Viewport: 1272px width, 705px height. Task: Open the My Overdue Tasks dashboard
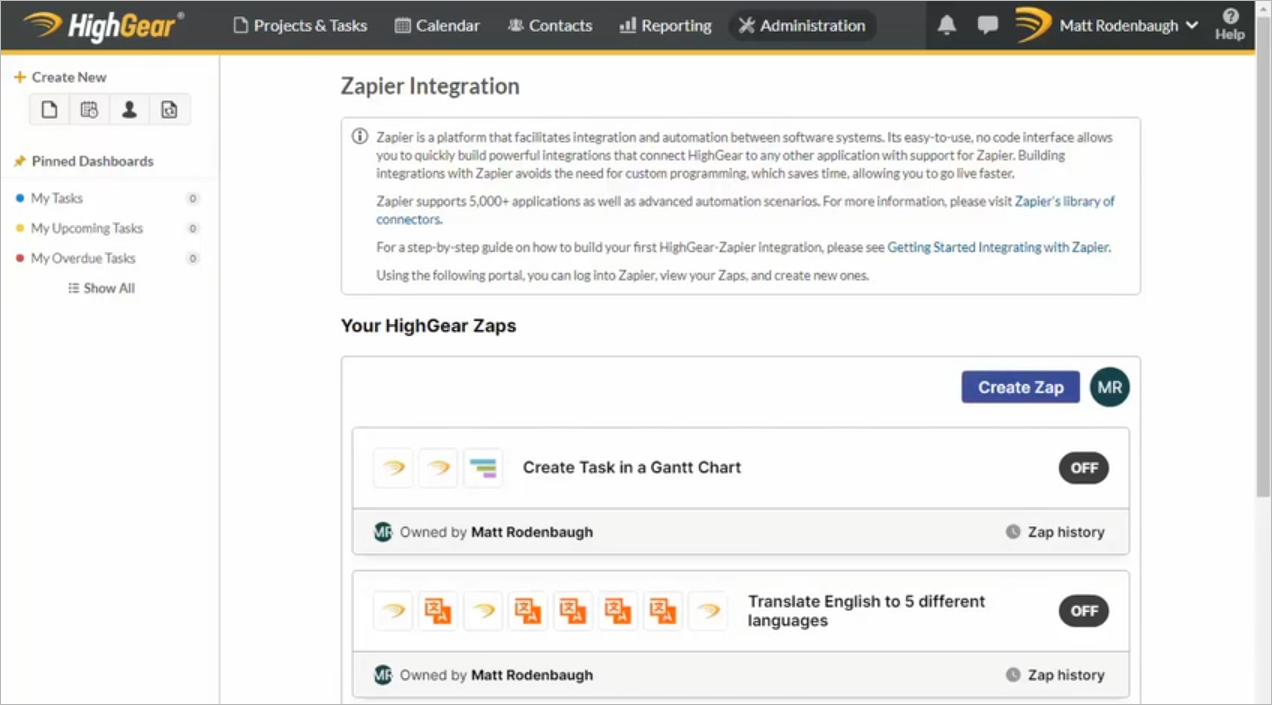[83, 258]
